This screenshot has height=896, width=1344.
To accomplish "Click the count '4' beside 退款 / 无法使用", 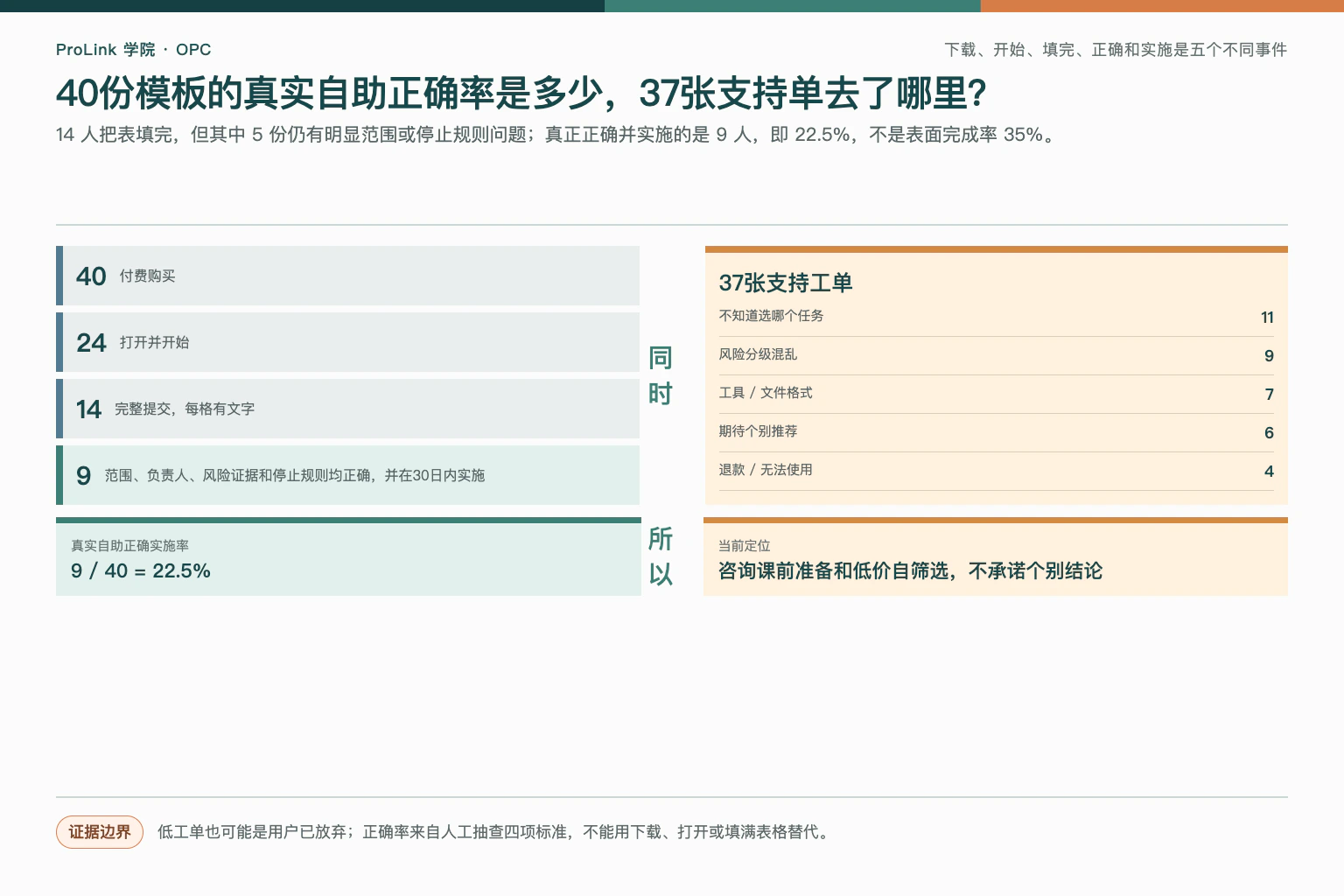I will (1269, 472).
